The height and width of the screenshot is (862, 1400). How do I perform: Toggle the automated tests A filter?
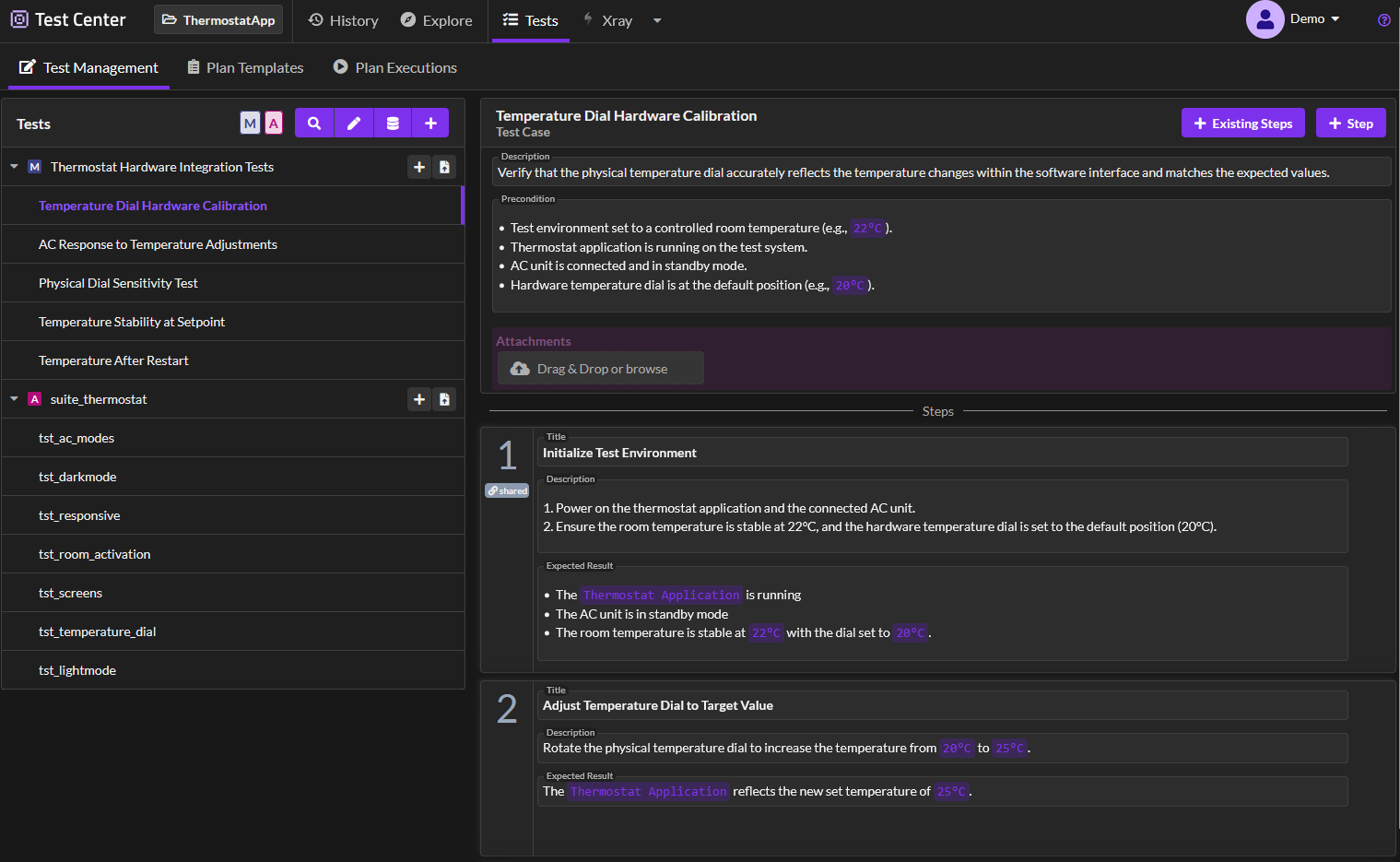274,124
